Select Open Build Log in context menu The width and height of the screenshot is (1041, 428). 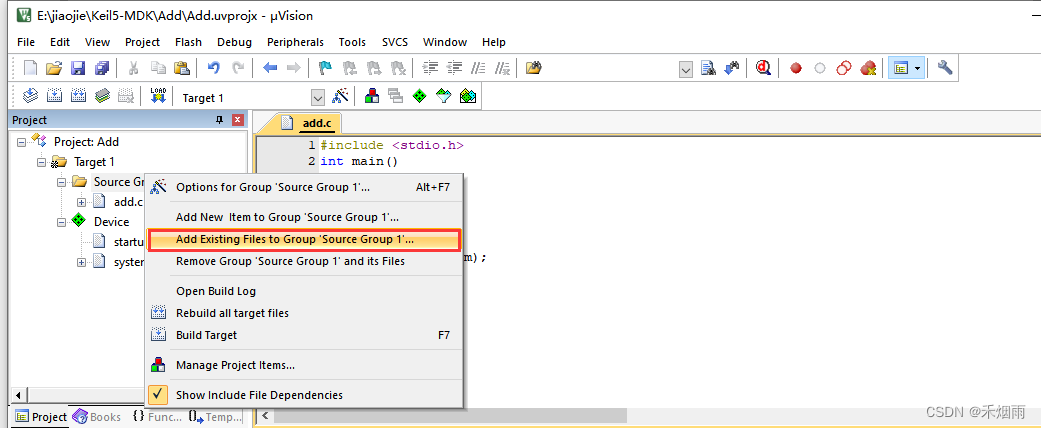(x=304, y=291)
